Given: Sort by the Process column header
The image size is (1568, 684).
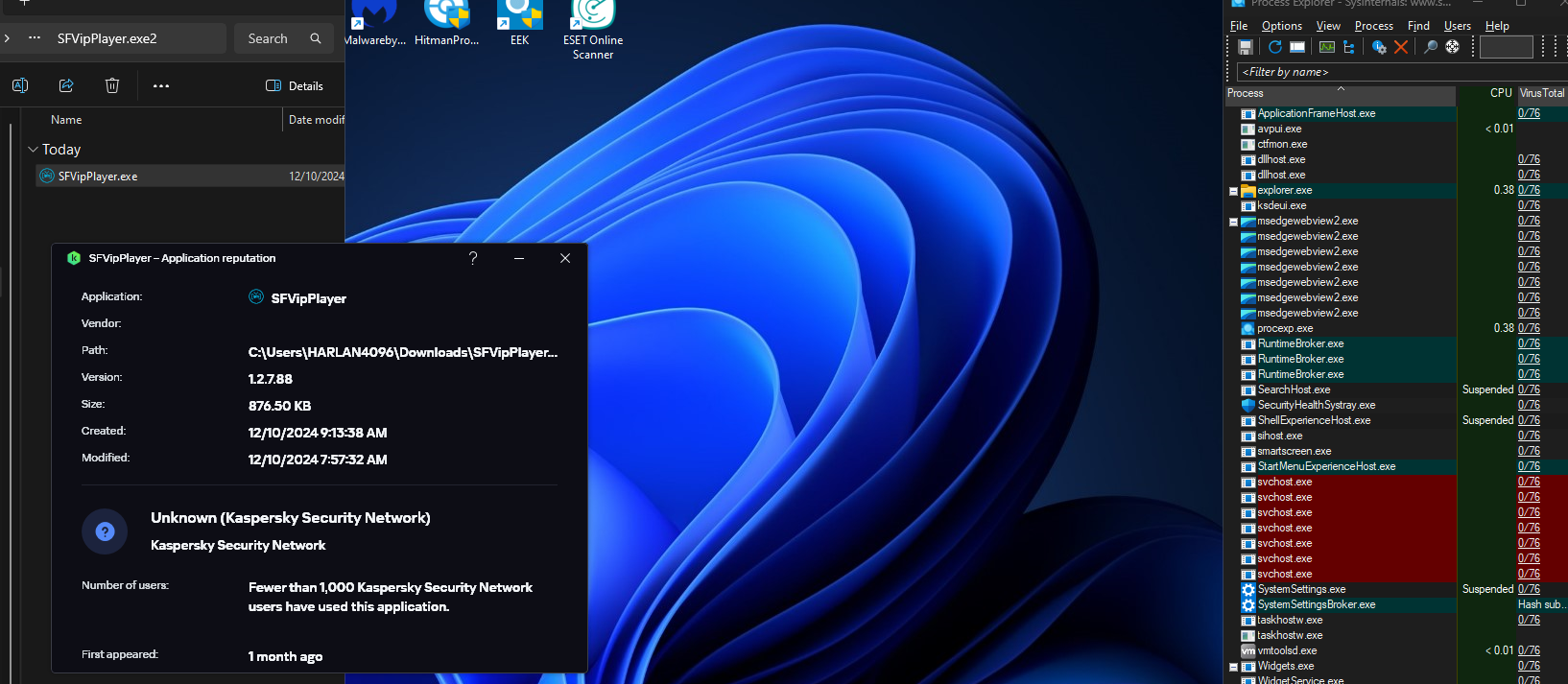Looking at the screenshot, I should pos(1341,93).
